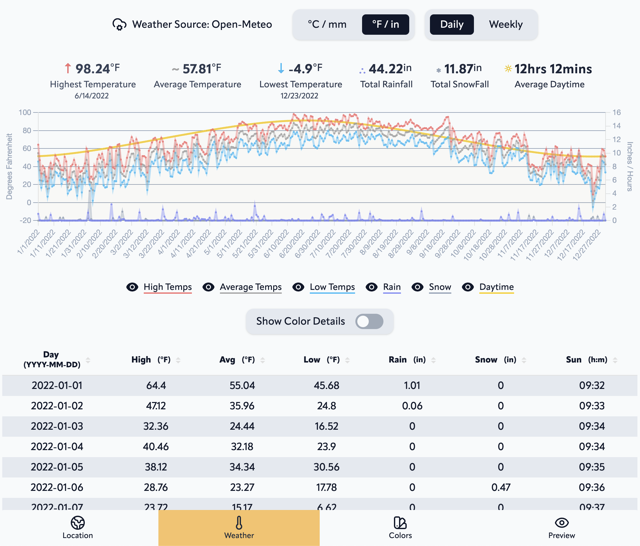
Task: Sort the table by Day column
Action: tap(88, 360)
